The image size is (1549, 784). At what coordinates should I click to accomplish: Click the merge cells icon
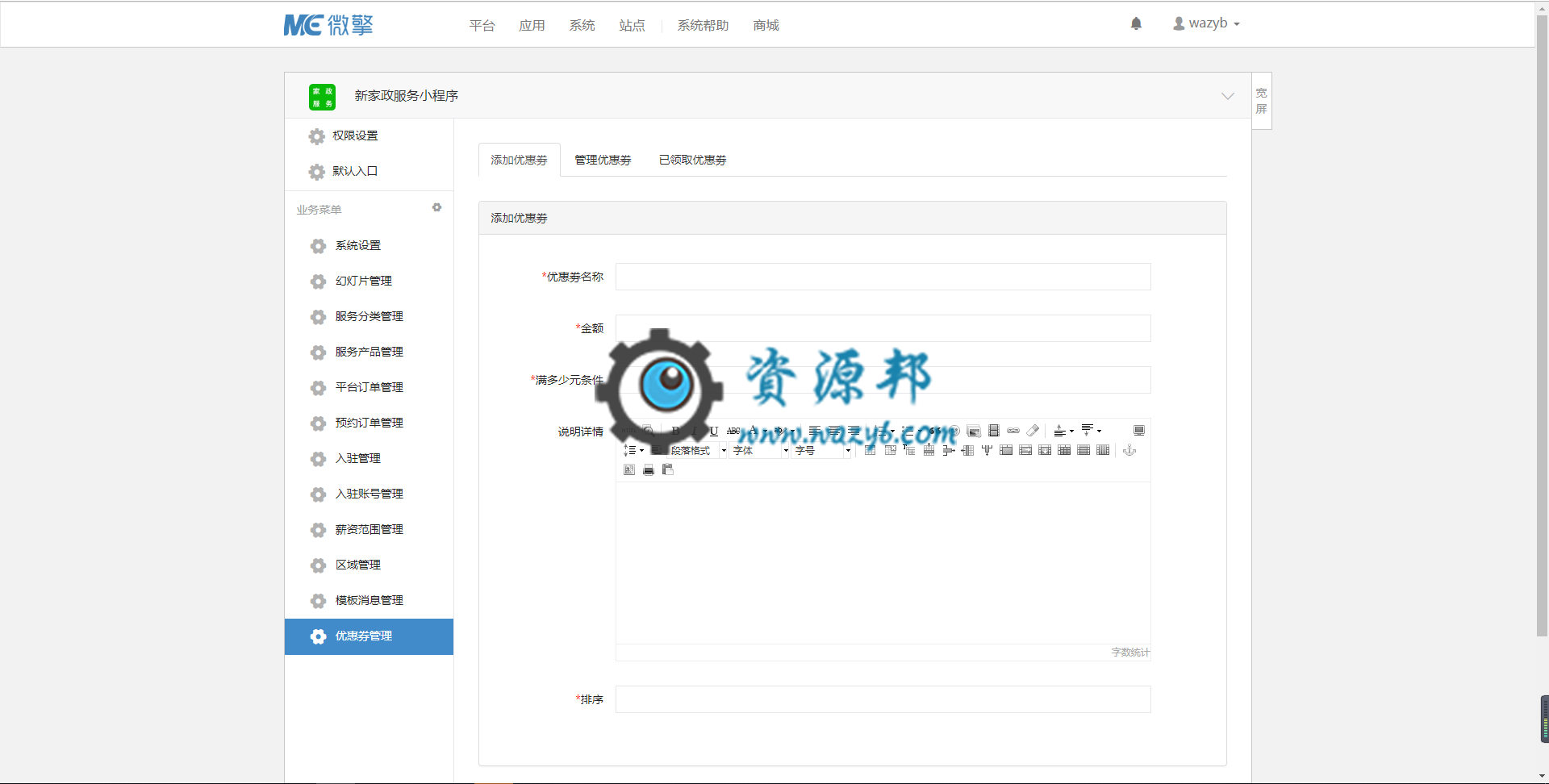pos(1006,450)
